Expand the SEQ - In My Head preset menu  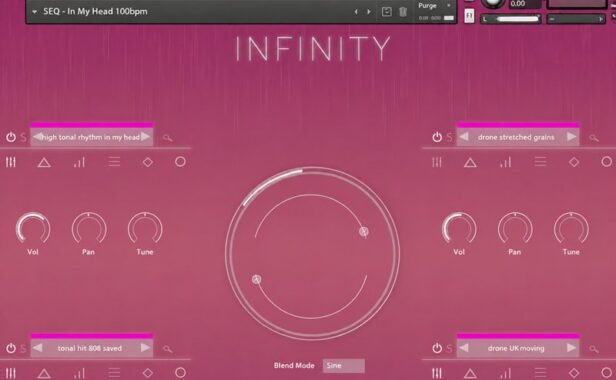pyautogui.click(x=34, y=12)
